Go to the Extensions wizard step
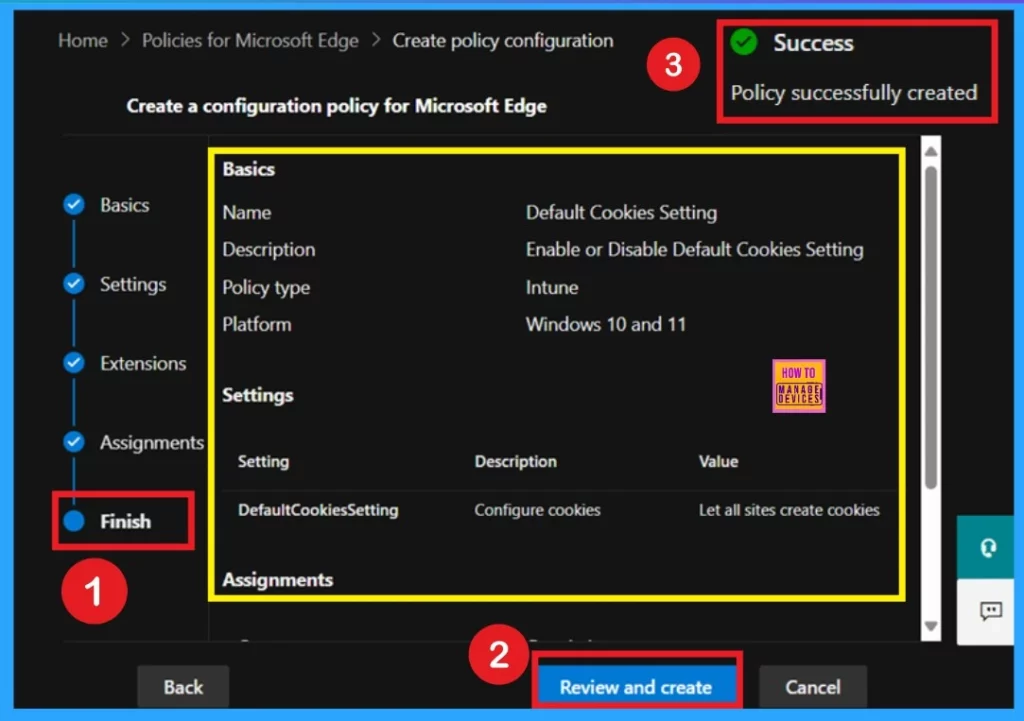1024x721 pixels. coord(143,363)
